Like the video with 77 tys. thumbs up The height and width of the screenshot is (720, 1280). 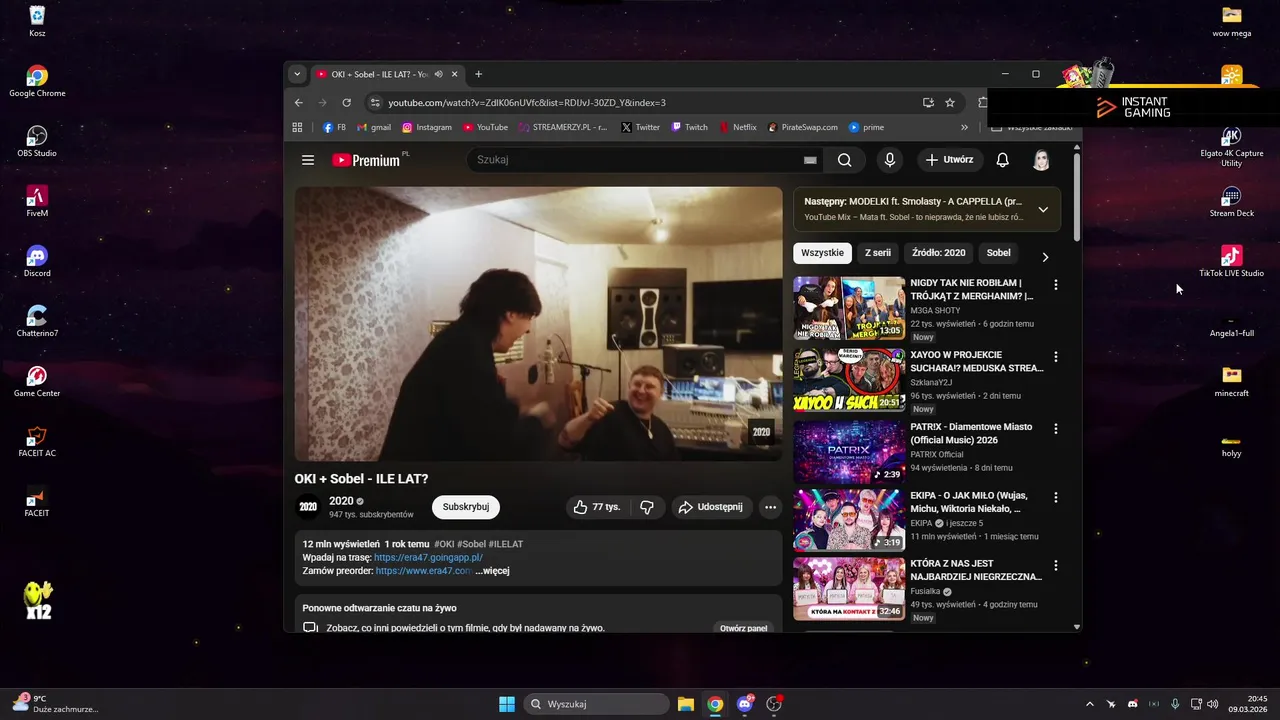(597, 507)
